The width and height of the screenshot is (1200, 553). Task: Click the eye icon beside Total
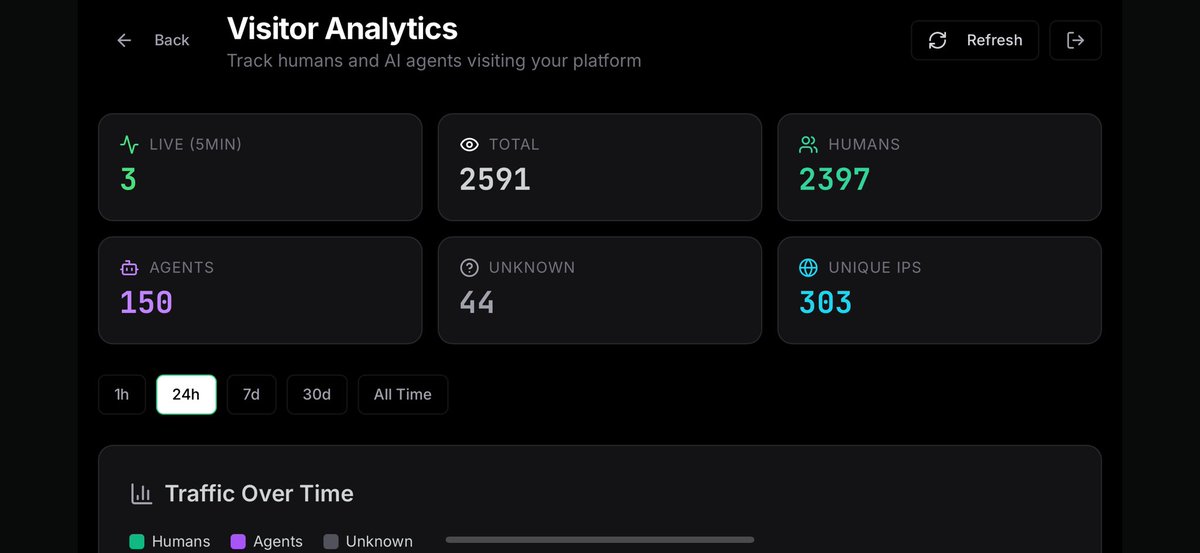(469, 144)
